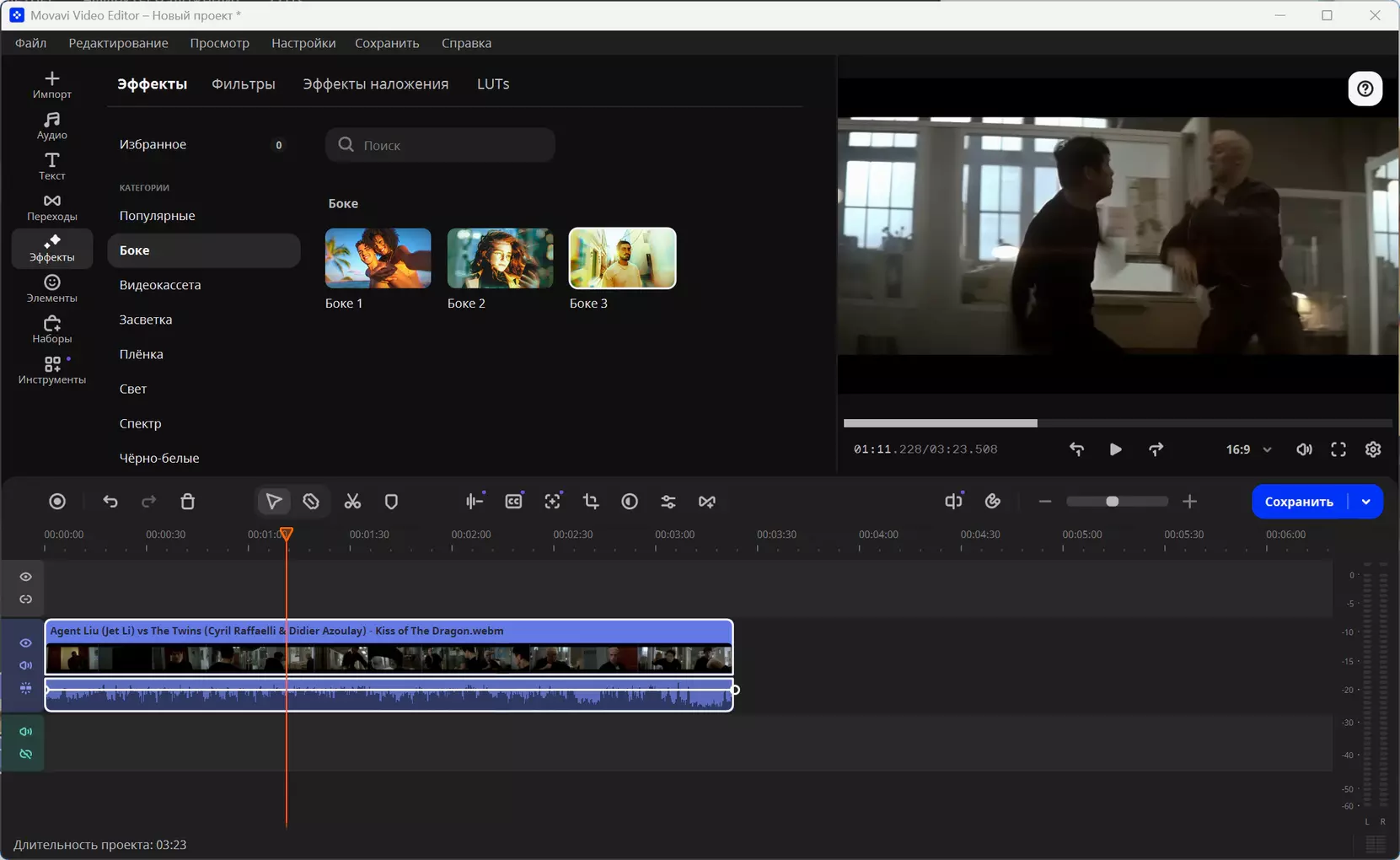Open the Сохранить menu in menu bar
The height and width of the screenshot is (860, 1400).
point(387,43)
